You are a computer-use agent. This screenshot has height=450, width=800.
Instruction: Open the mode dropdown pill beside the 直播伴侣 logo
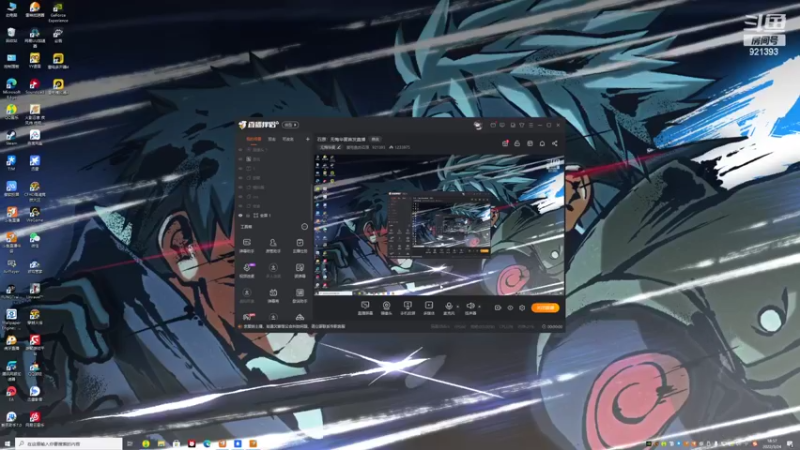[290, 125]
